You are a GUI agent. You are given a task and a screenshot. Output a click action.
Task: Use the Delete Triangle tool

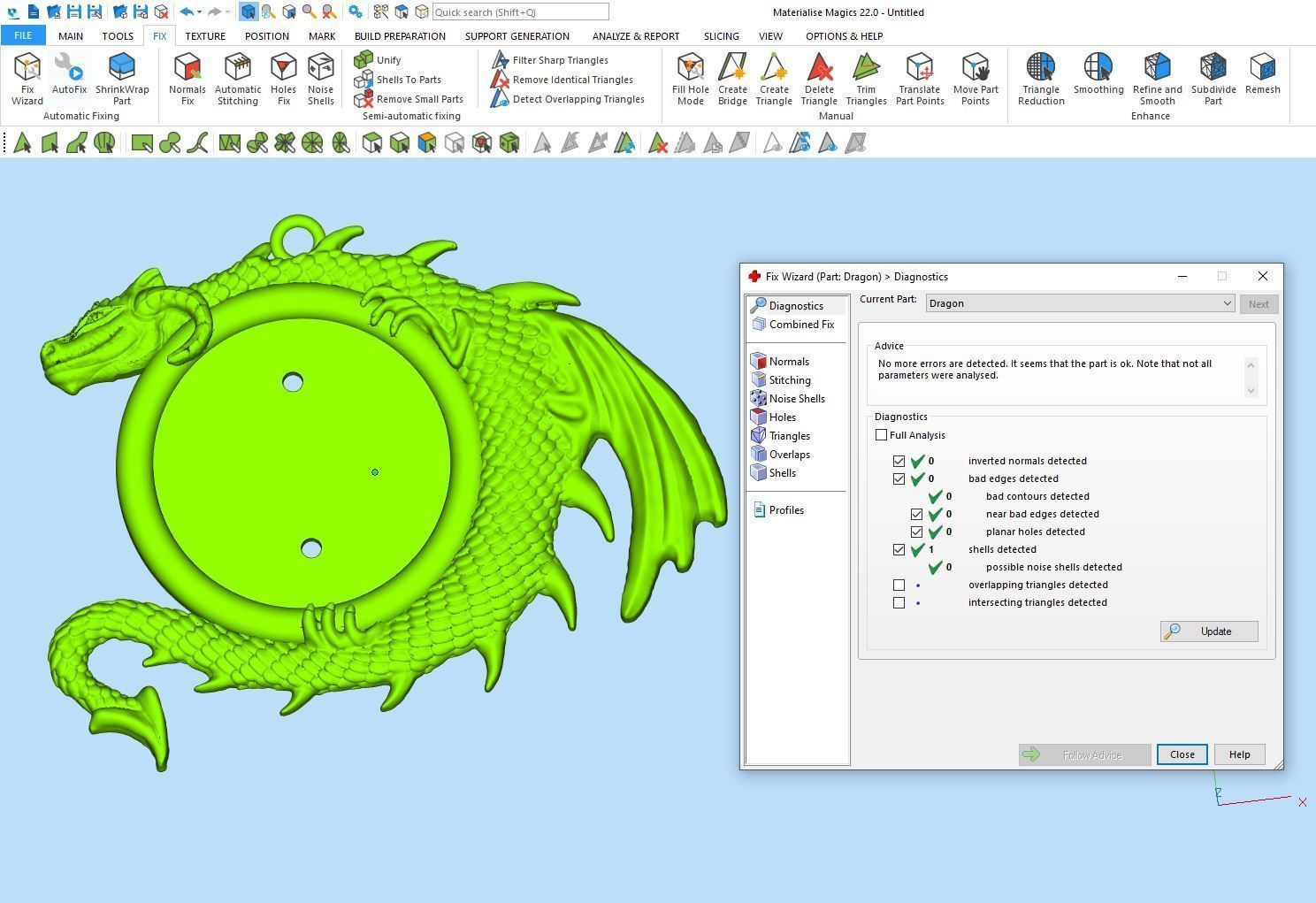(819, 79)
